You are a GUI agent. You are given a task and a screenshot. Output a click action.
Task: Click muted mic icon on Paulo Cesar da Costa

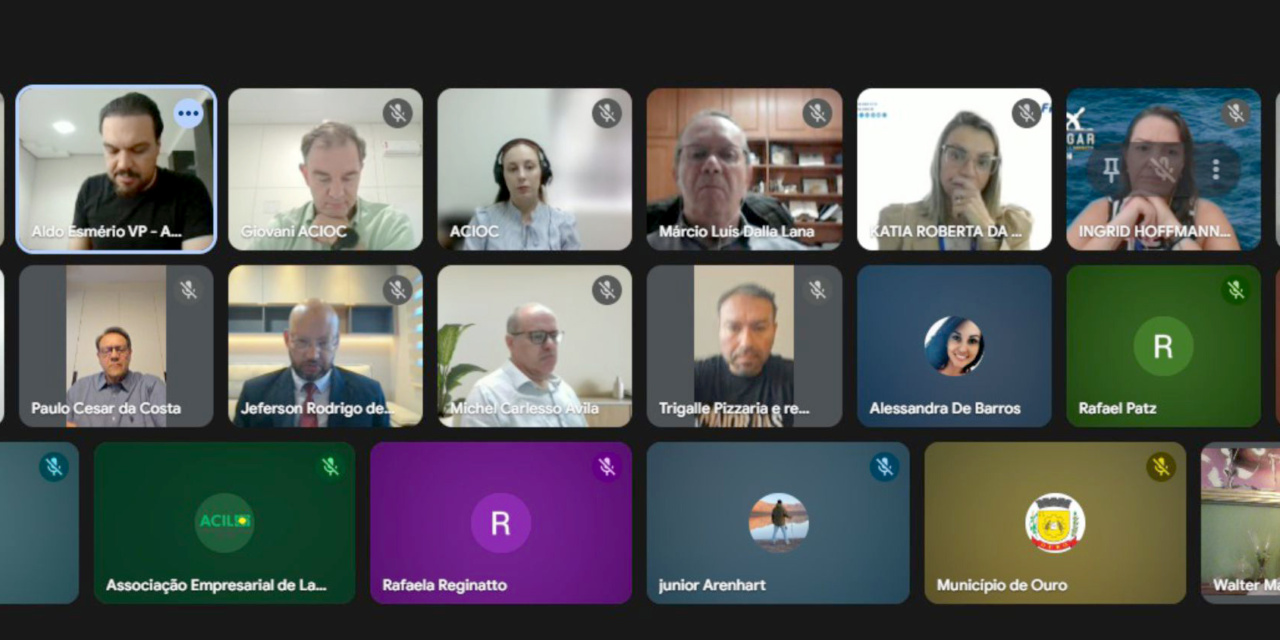[x=188, y=290]
